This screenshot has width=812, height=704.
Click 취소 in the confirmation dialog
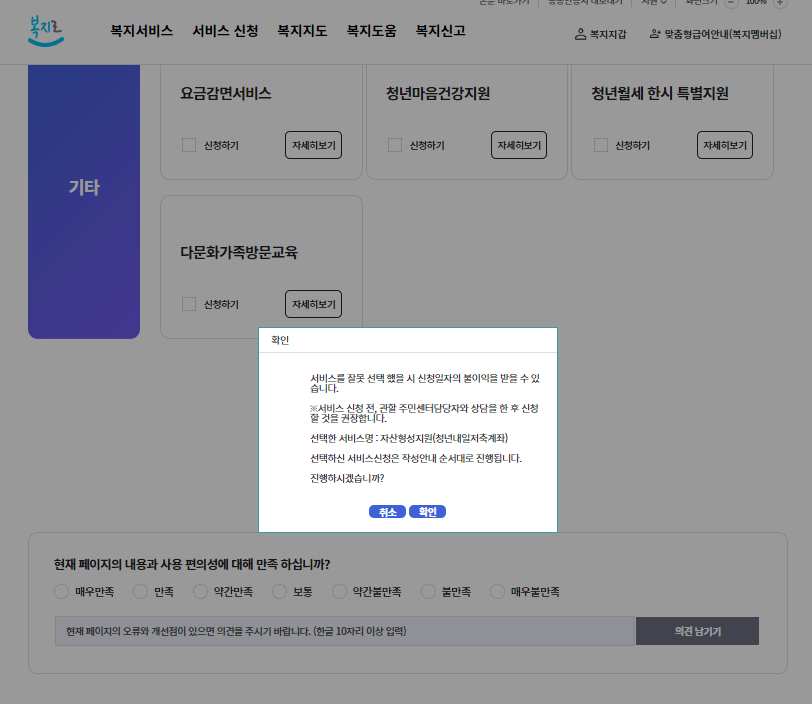pyautogui.click(x=387, y=512)
